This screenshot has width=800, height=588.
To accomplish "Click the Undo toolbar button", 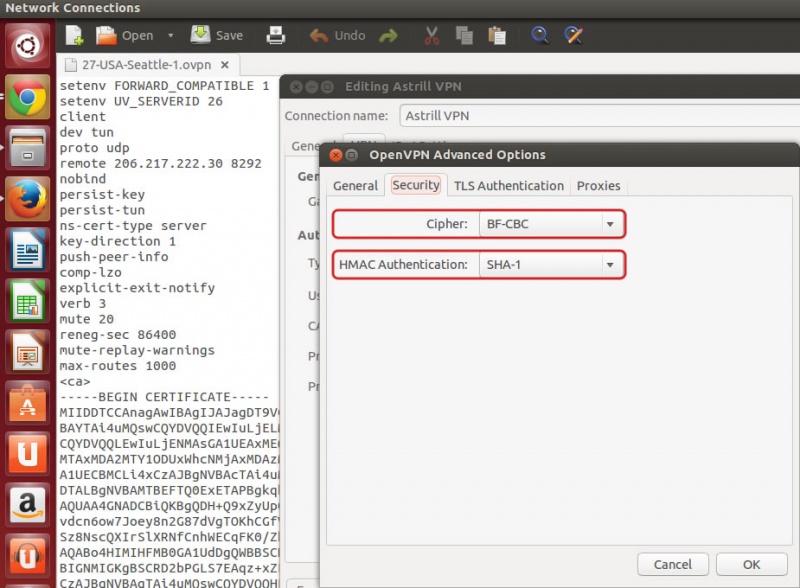I will (337, 35).
